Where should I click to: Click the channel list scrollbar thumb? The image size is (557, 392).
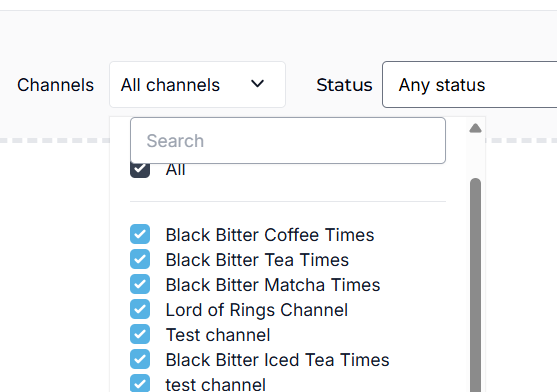tap(475, 285)
